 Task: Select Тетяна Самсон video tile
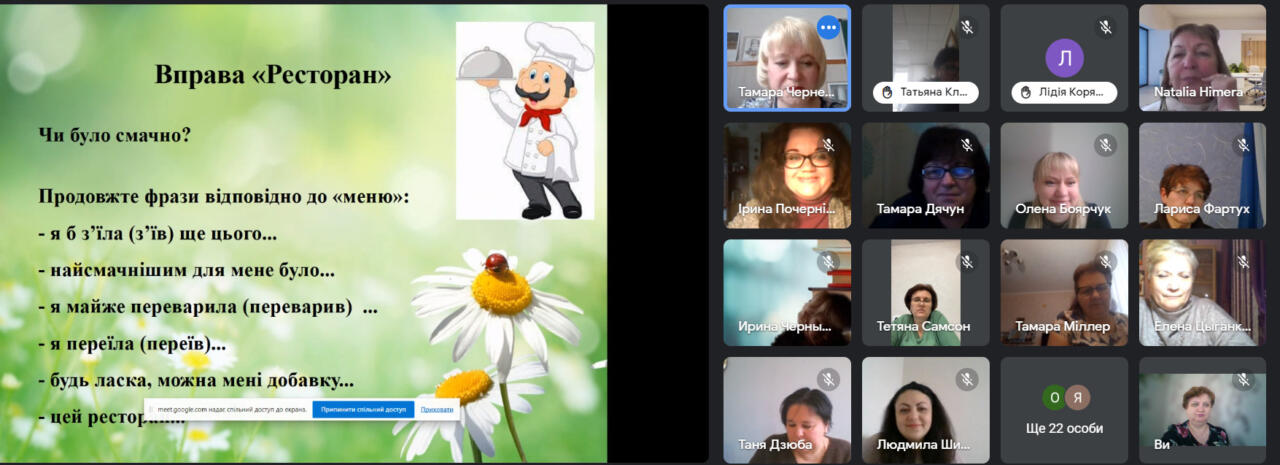pyautogui.click(x=926, y=293)
